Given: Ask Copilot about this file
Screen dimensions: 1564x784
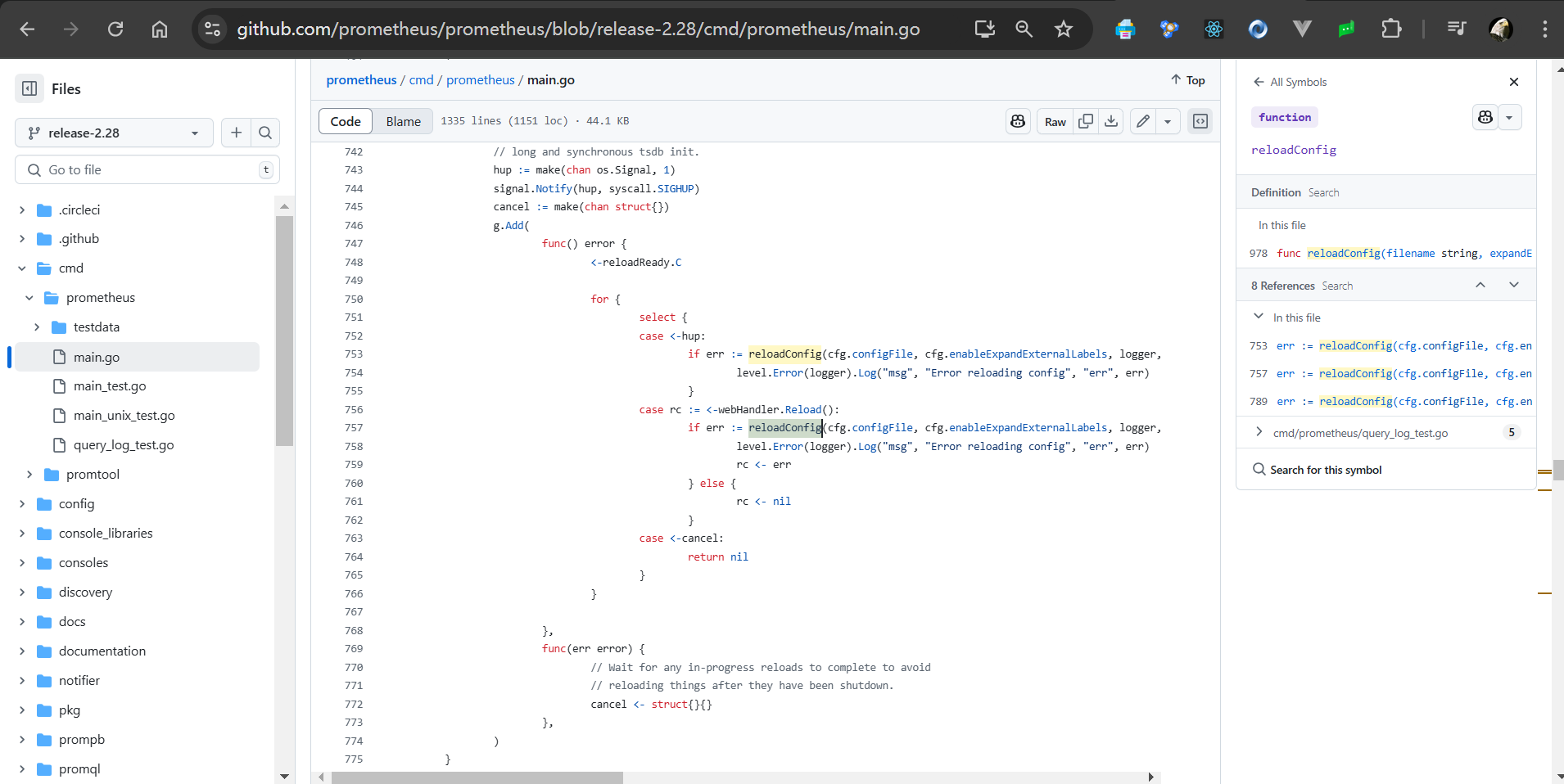Looking at the screenshot, I should point(1018,121).
